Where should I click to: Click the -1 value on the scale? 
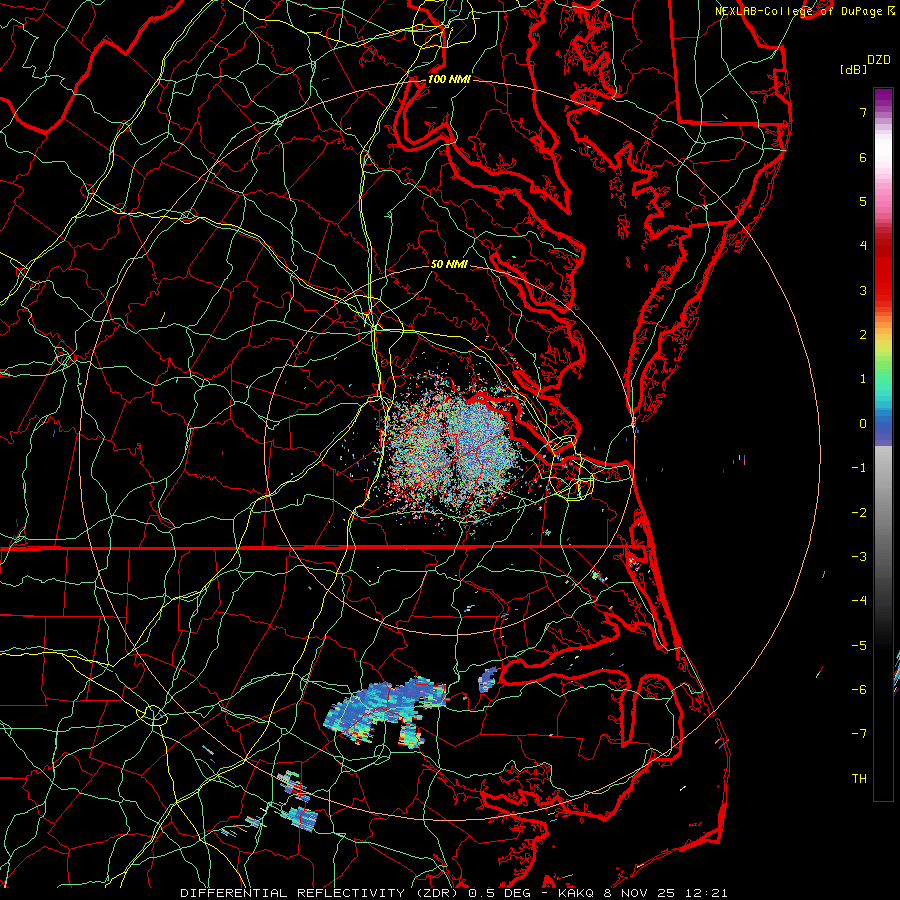pos(859,468)
